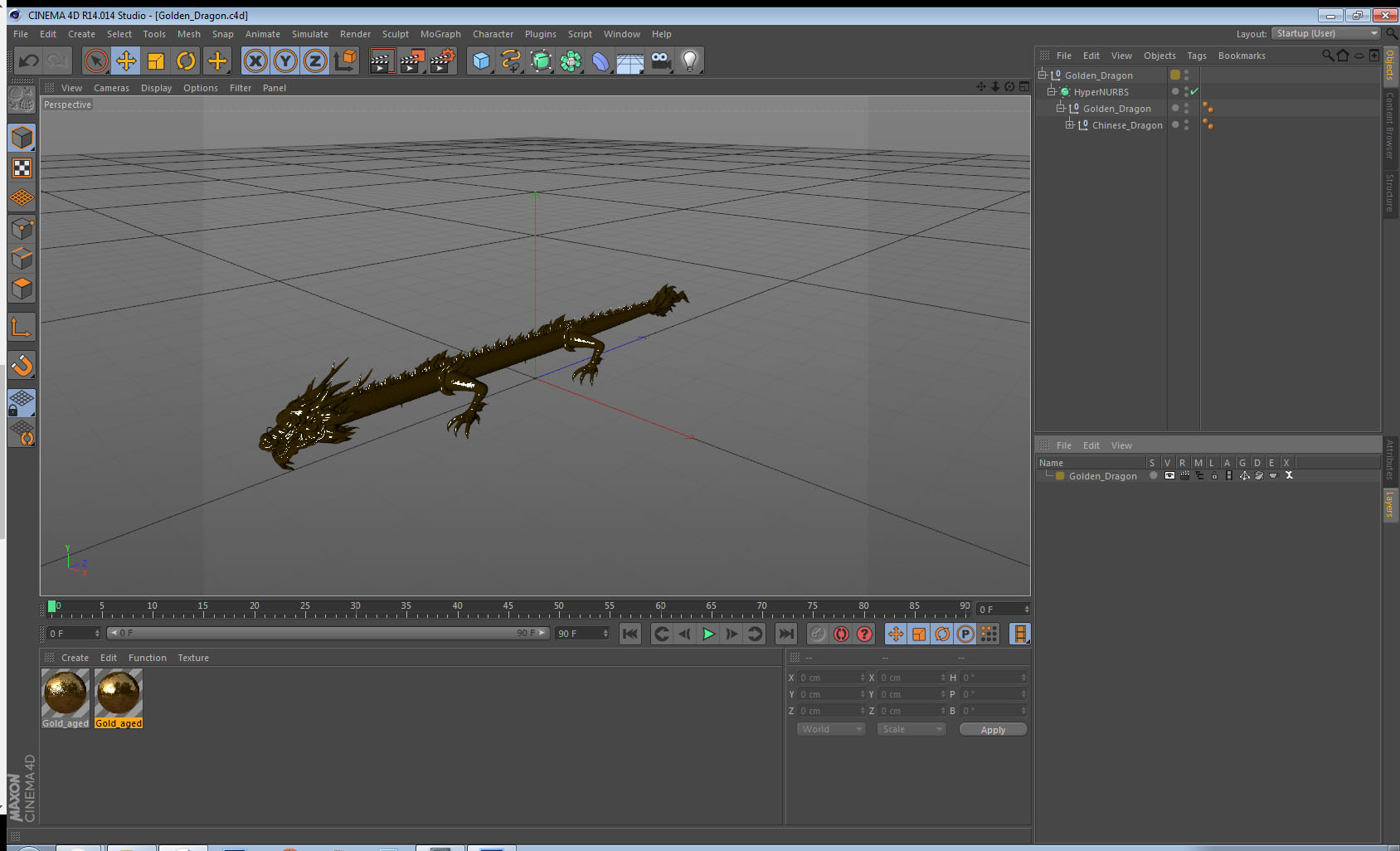Image resolution: width=1400 pixels, height=851 pixels.
Task: Click the X position input field
Action: point(832,678)
